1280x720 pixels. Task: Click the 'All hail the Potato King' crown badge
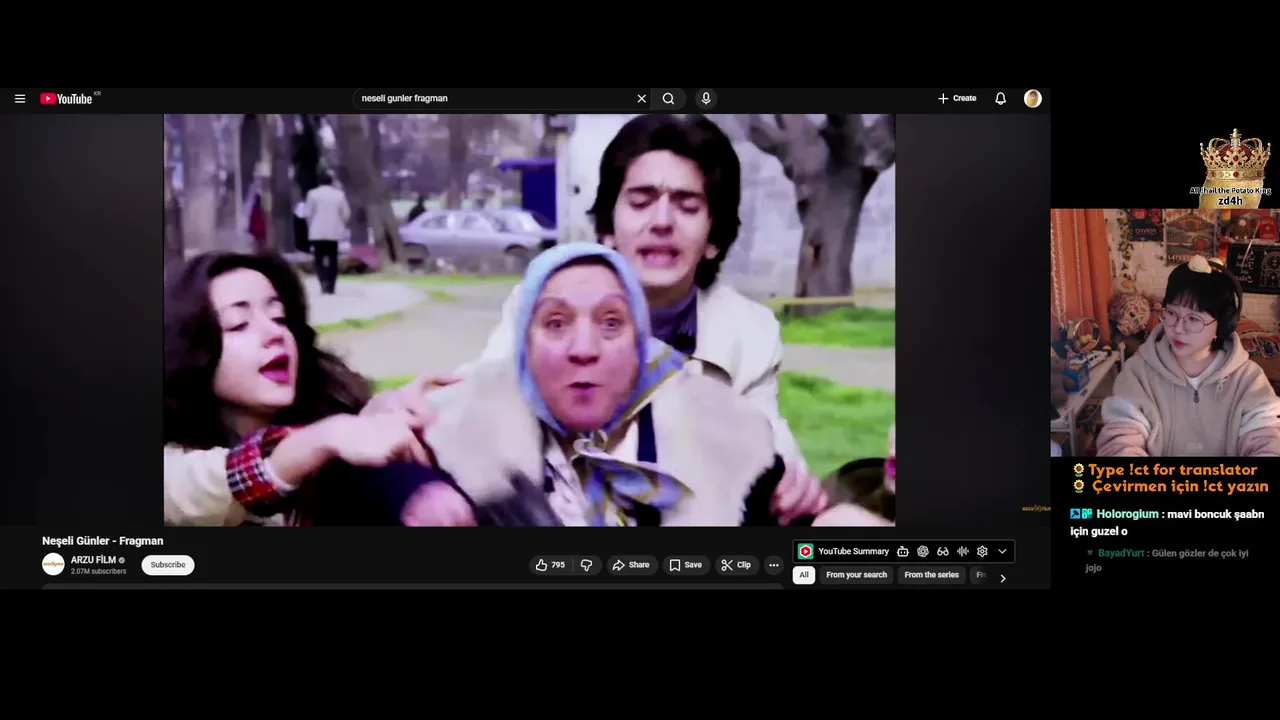click(x=1234, y=168)
